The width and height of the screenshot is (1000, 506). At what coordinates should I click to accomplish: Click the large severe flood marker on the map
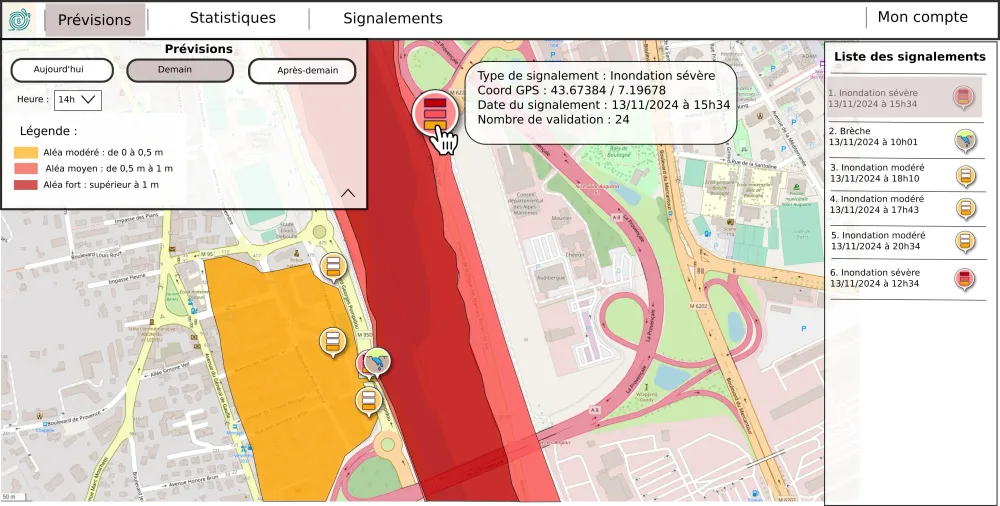point(435,111)
